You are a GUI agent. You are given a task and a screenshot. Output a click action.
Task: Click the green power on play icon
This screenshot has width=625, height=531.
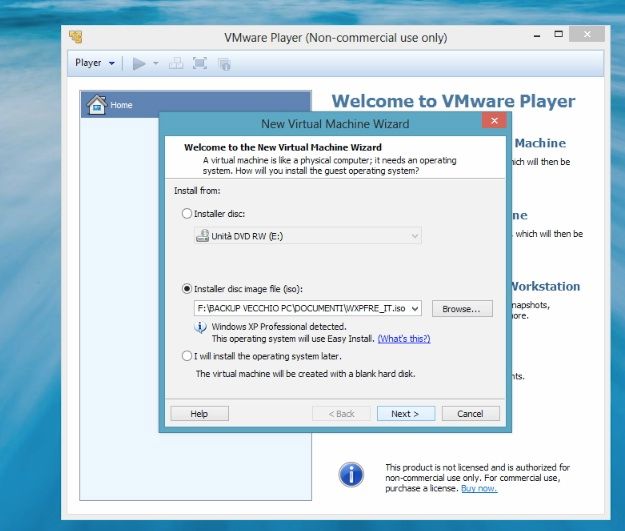click(139, 63)
